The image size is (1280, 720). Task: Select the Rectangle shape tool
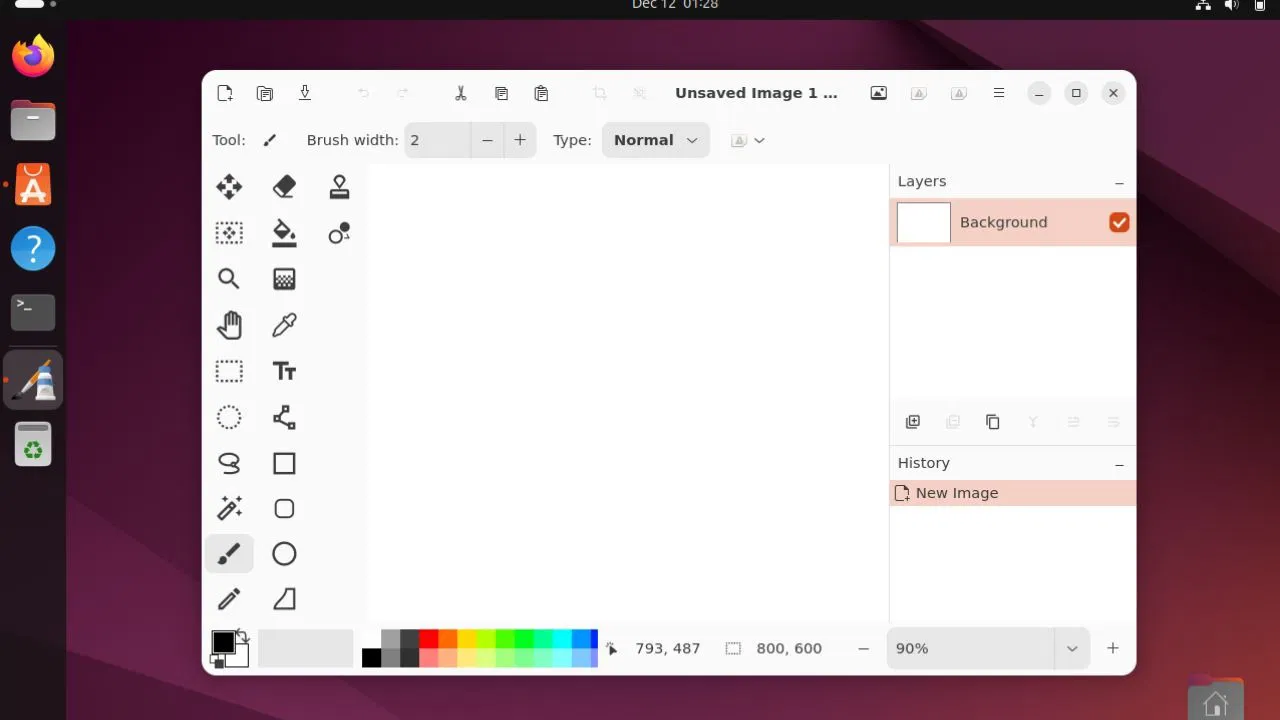click(x=284, y=463)
